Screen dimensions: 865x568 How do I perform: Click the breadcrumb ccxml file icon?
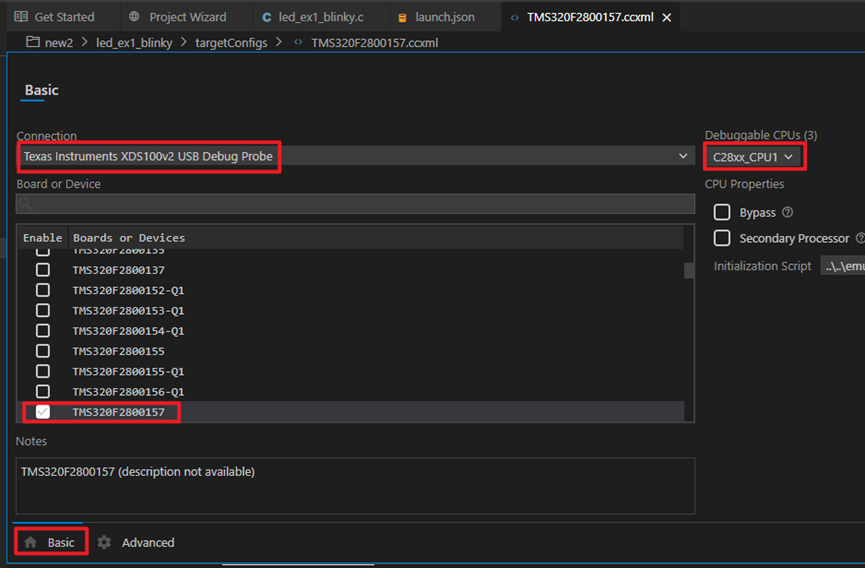(298, 42)
